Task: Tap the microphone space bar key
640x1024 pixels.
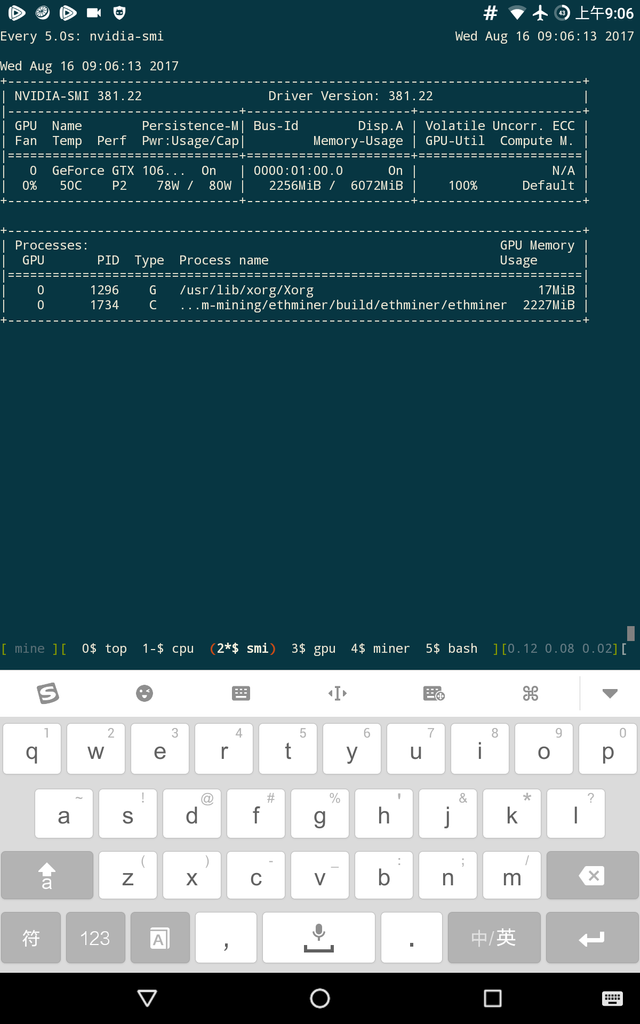Action: point(319,938)
